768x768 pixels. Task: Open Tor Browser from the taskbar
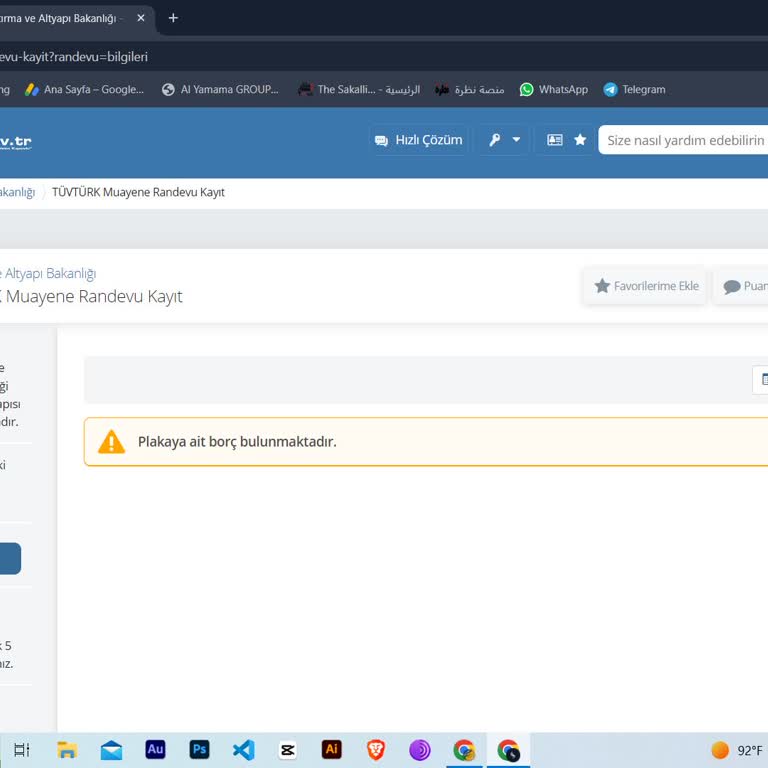(x=420, y=750)
